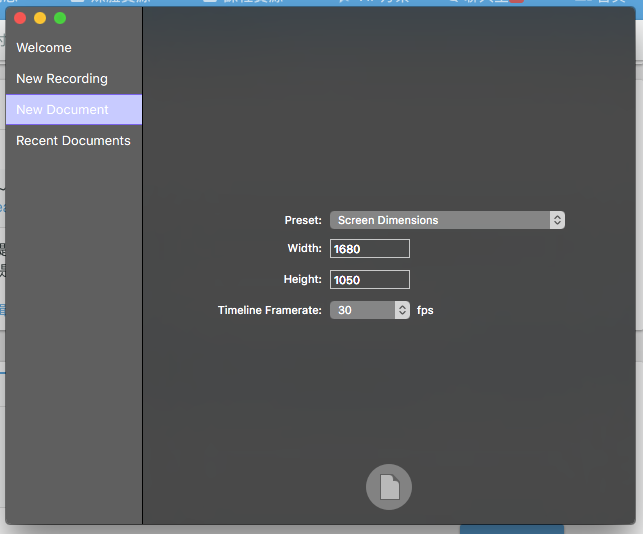The image size is (643, 534).
Task: Click the Height label text
Action: pos(302,280)
